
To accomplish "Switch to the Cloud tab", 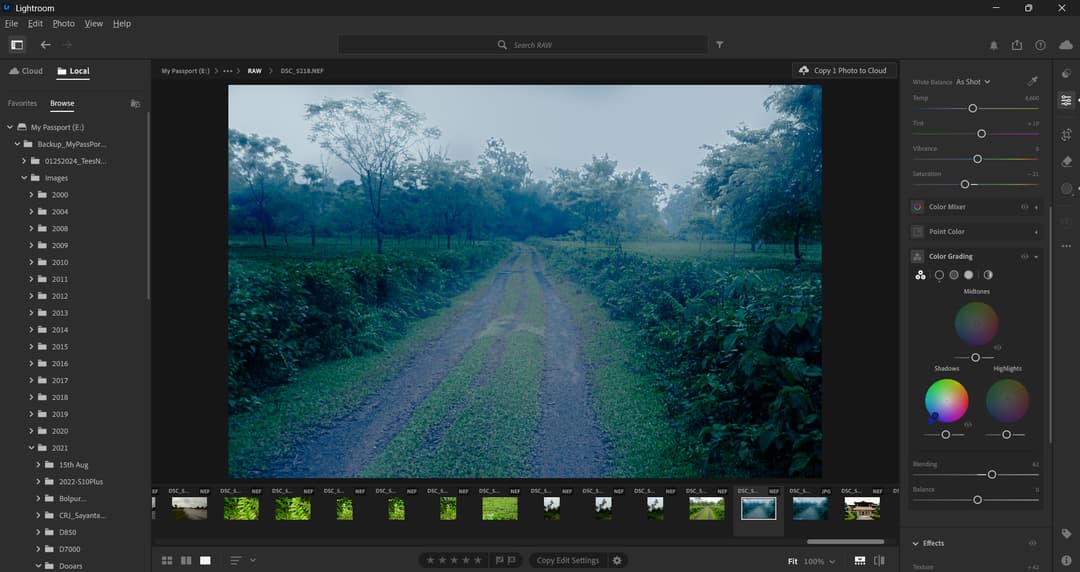I will click(x=25, y=71).
